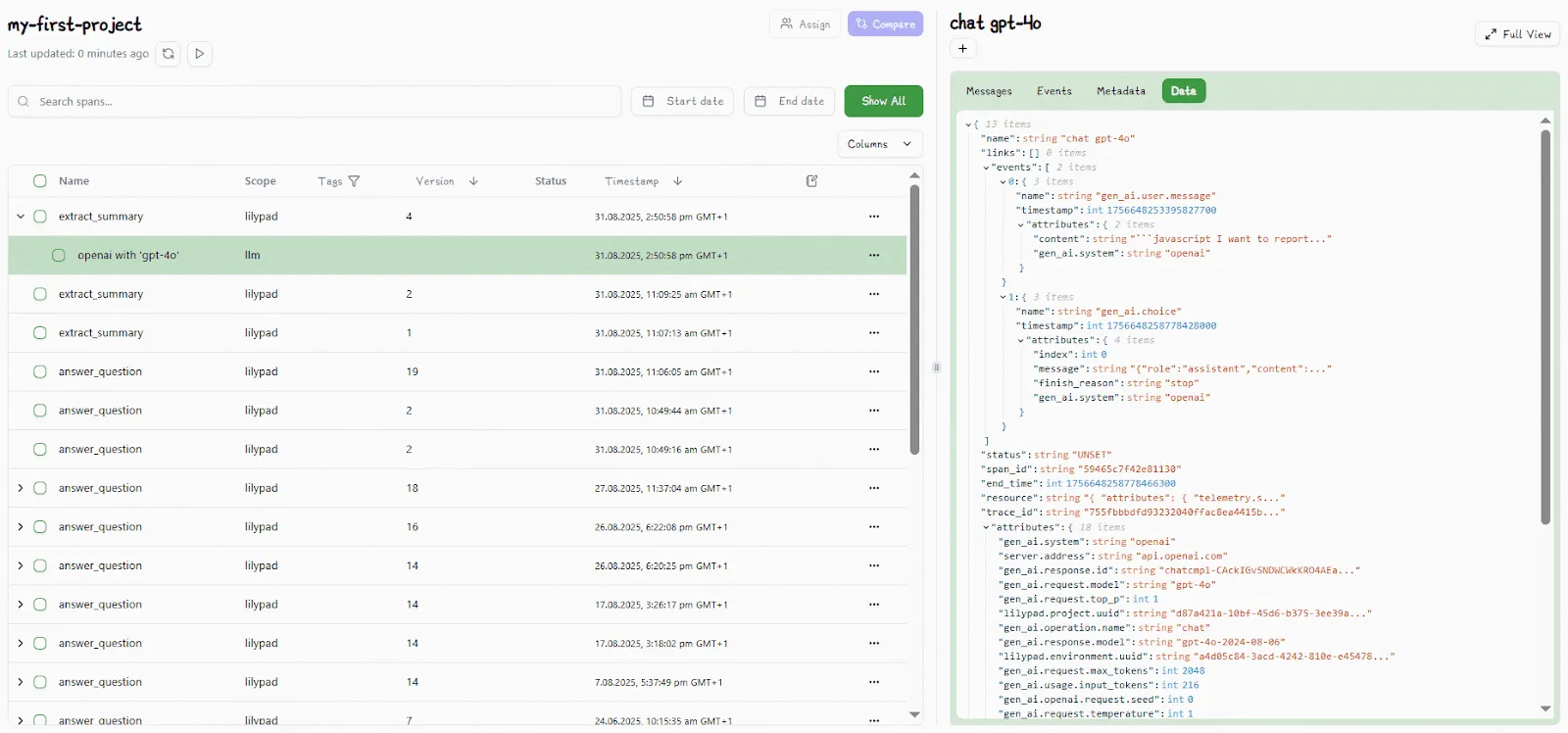Click the play icon under project title
The image size is (1568, 733).
click(200, 54)
